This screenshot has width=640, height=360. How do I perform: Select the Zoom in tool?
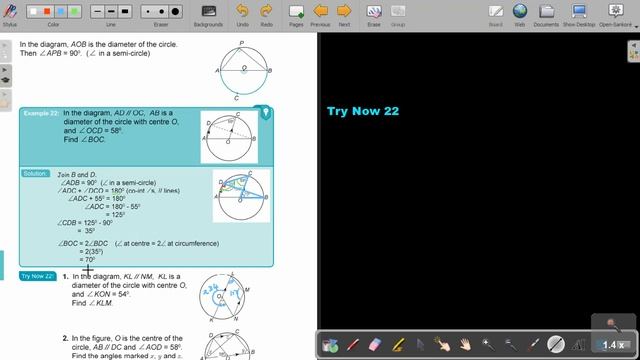point(488,345)
